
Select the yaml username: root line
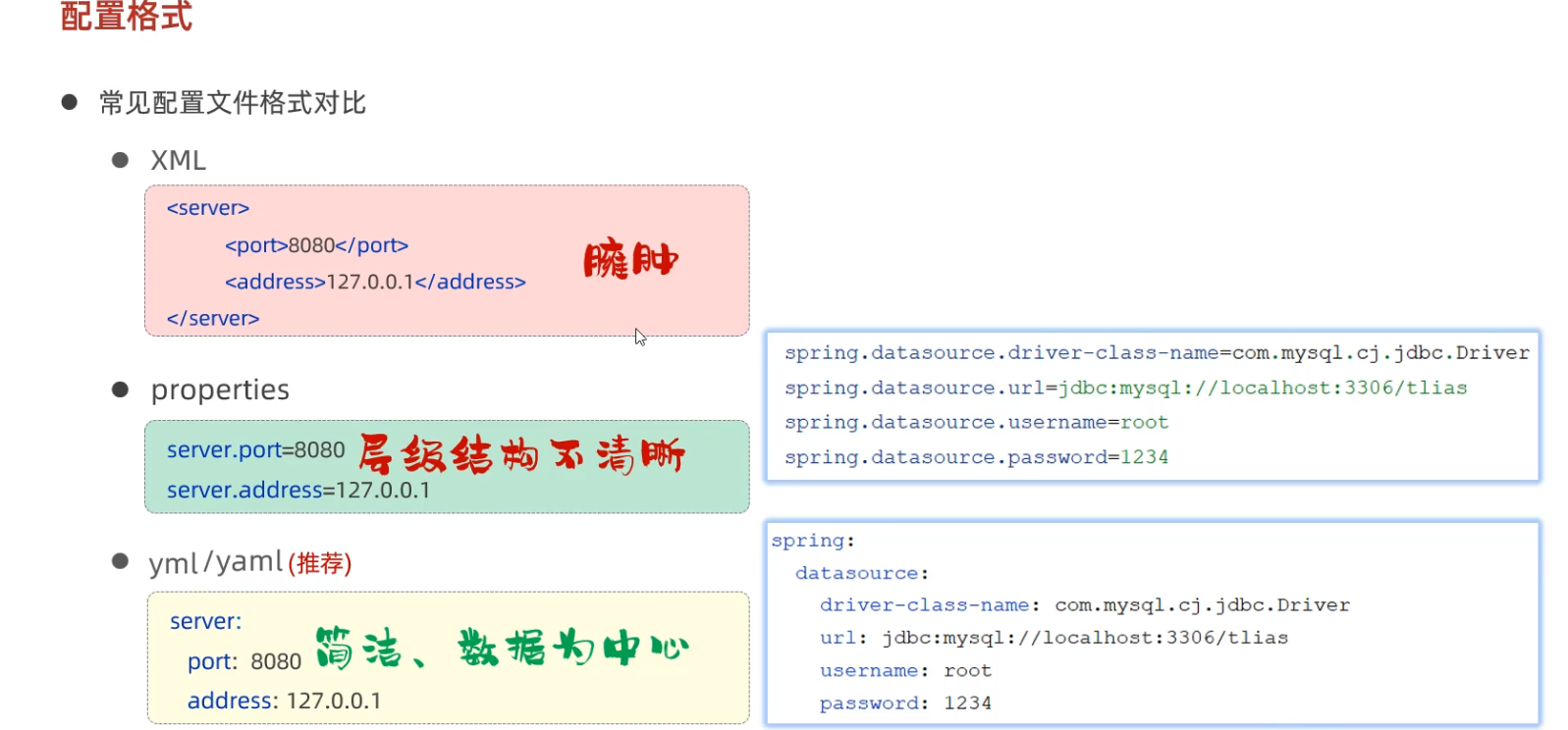[905, 670]
